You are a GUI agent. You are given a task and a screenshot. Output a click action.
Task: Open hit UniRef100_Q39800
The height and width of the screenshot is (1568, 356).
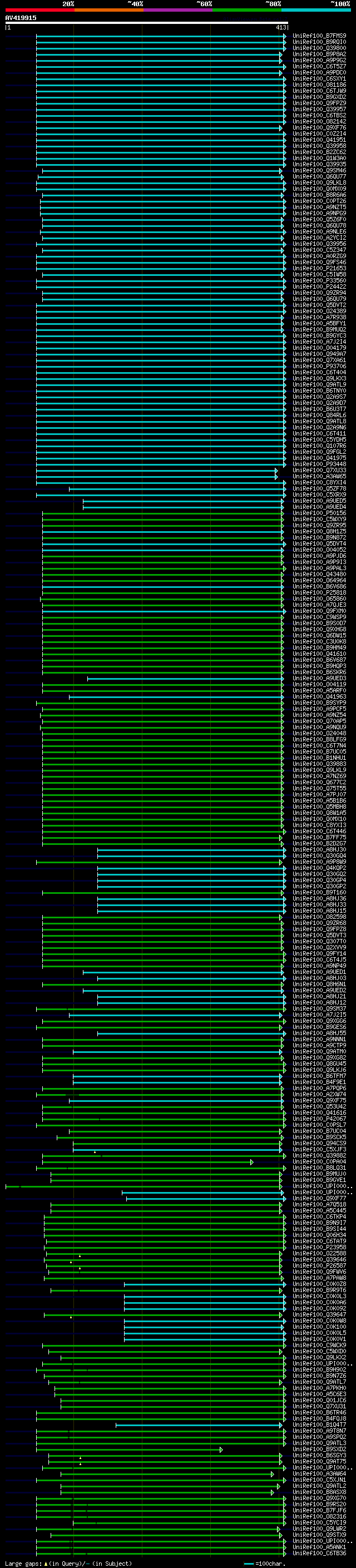pos(319,48)
